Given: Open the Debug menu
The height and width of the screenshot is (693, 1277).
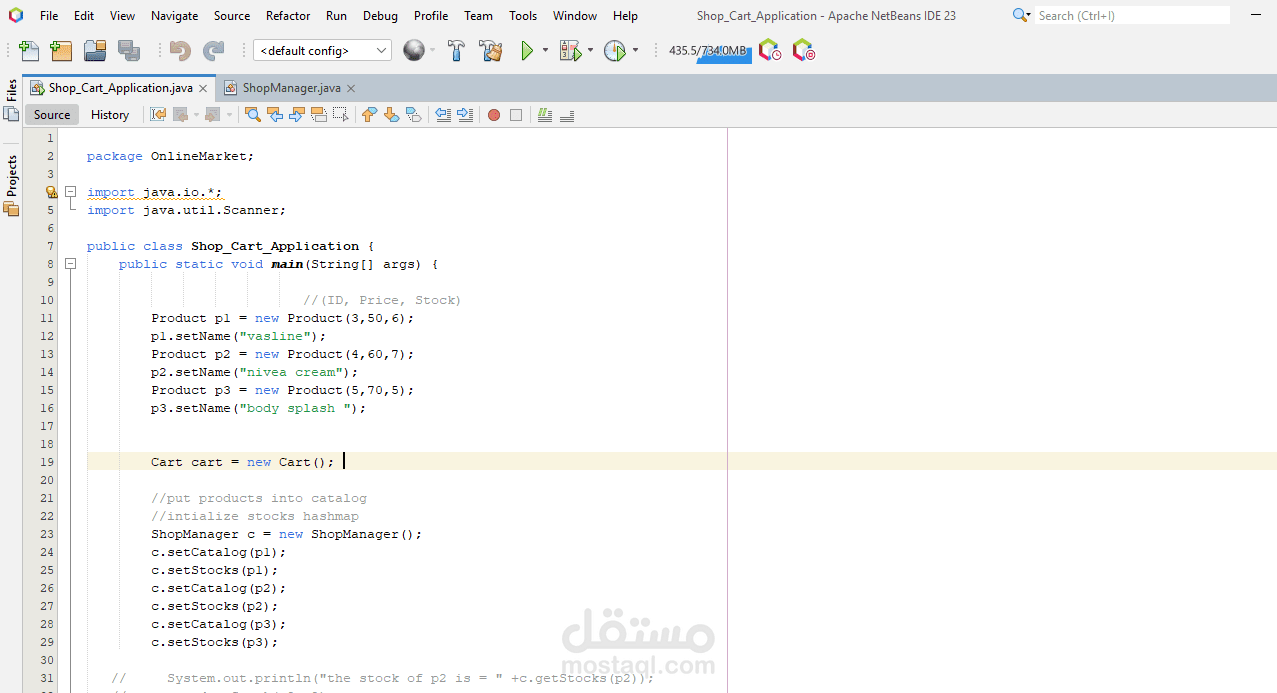Looking at the screenshot, I should pos(380,15).
